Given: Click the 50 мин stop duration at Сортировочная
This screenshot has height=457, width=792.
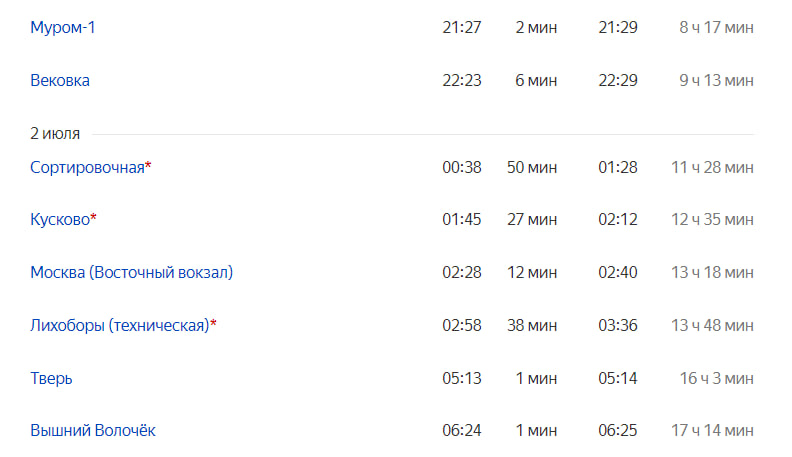Looking at the screenshot, I should (x=532, y=167).
